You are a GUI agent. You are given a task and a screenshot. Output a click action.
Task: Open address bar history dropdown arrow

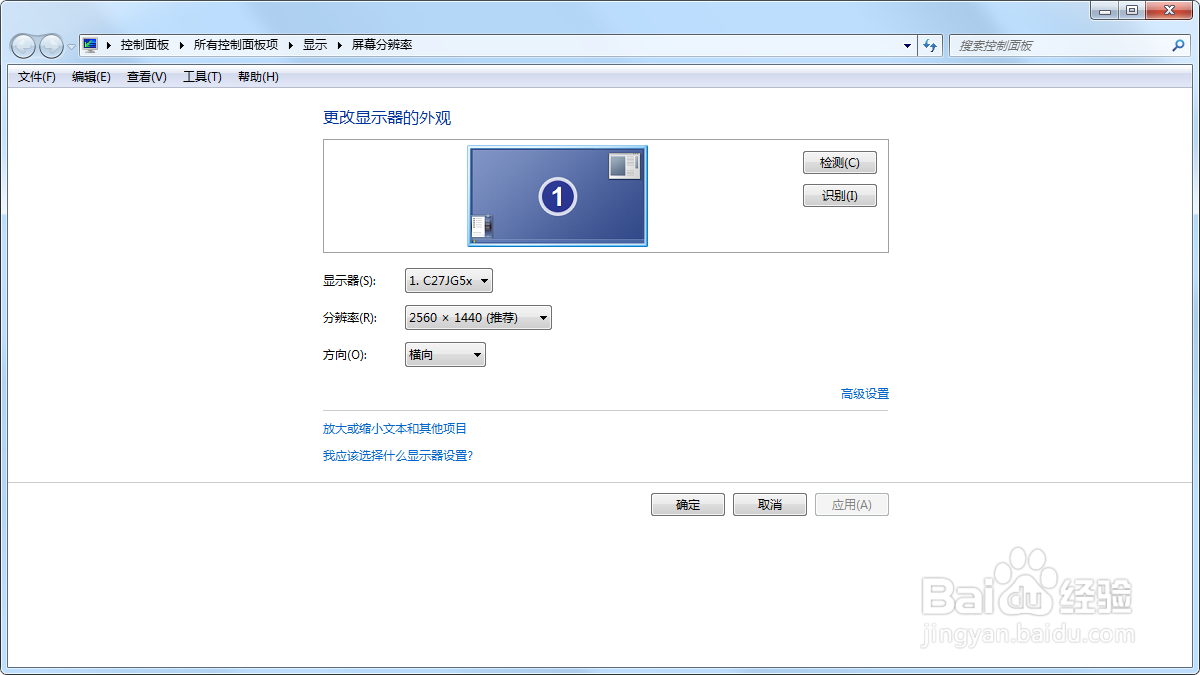coord(908,45)
